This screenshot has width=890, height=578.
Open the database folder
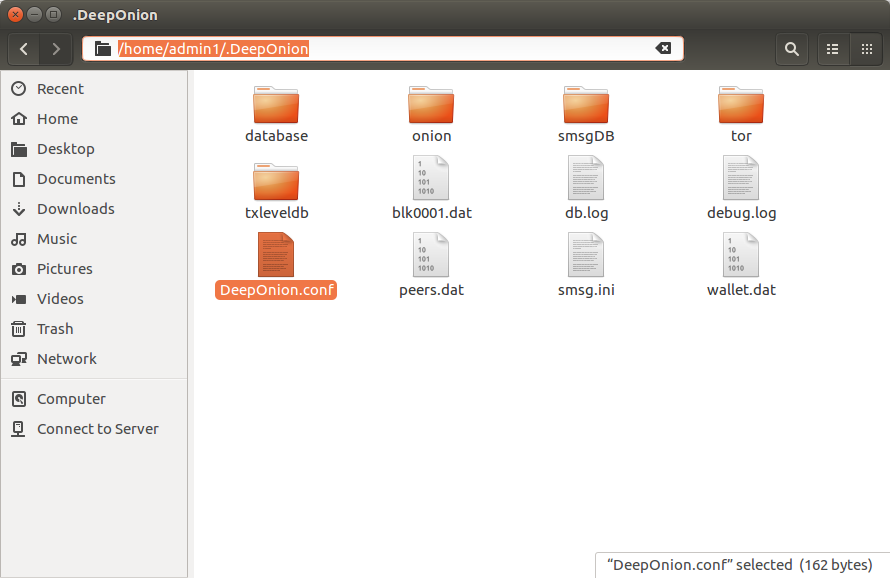[x=276, y=104]
